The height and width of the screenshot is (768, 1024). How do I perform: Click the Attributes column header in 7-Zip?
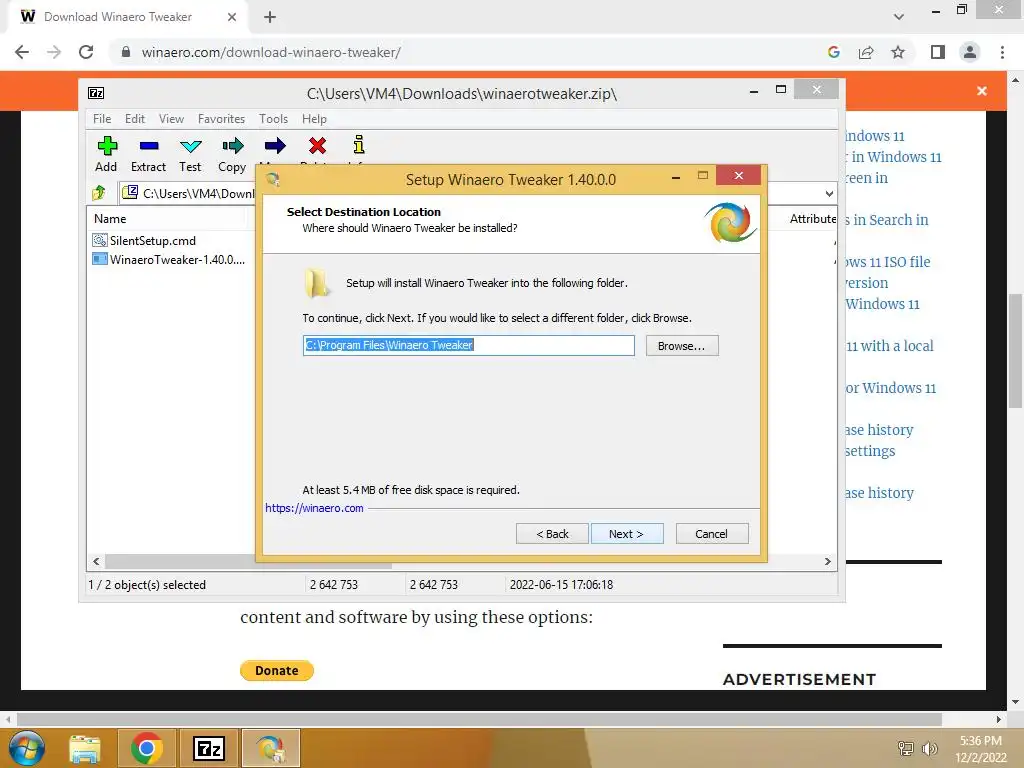pyautogui.click(x=812, y=219)
